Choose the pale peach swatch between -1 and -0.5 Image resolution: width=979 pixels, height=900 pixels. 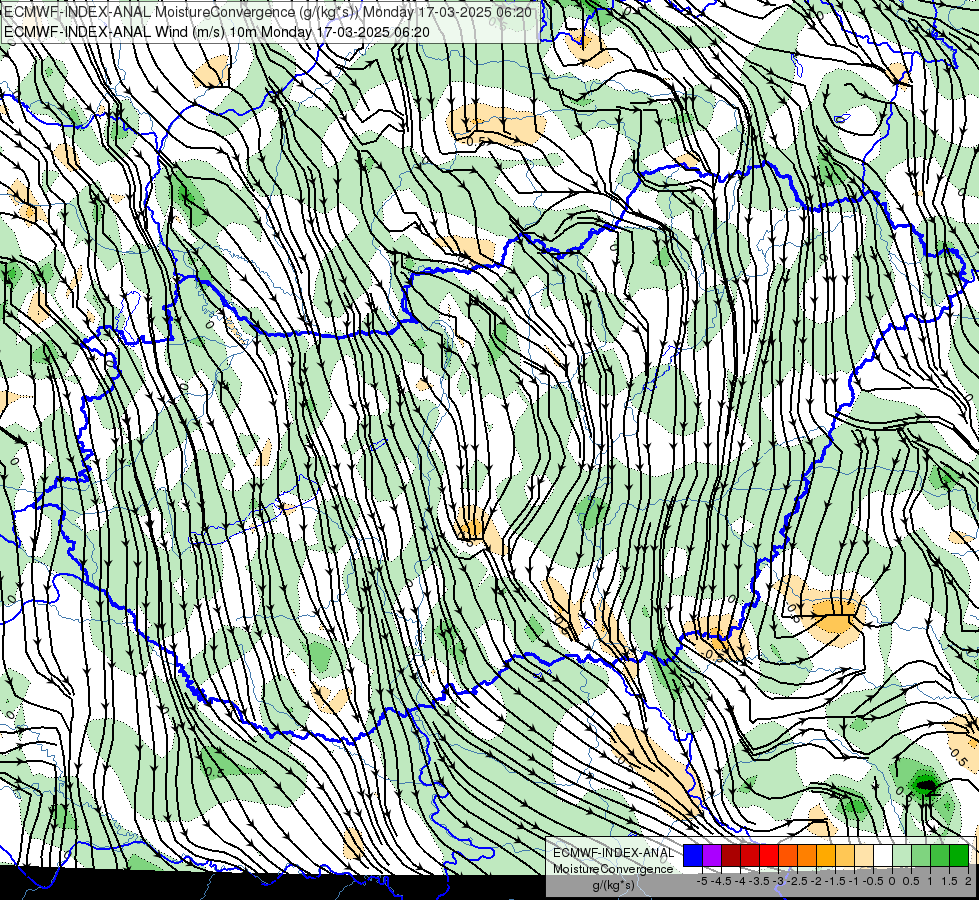click(863, 856)
